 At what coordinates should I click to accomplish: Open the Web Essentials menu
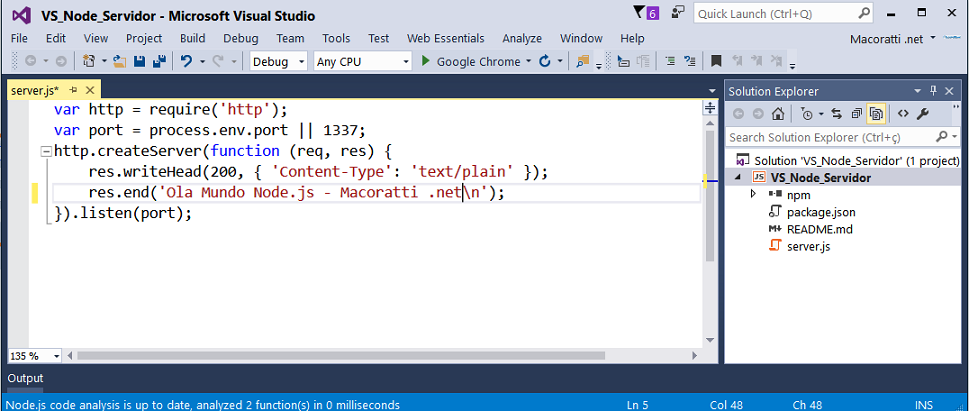tap(445, 38)
